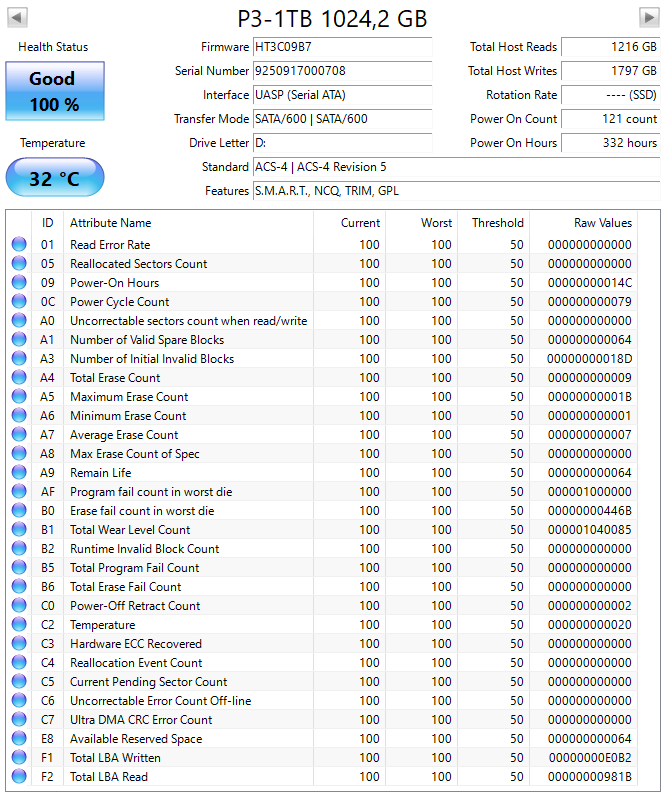Select the Number of Initial Invalid Blocks row

[322, 359]
